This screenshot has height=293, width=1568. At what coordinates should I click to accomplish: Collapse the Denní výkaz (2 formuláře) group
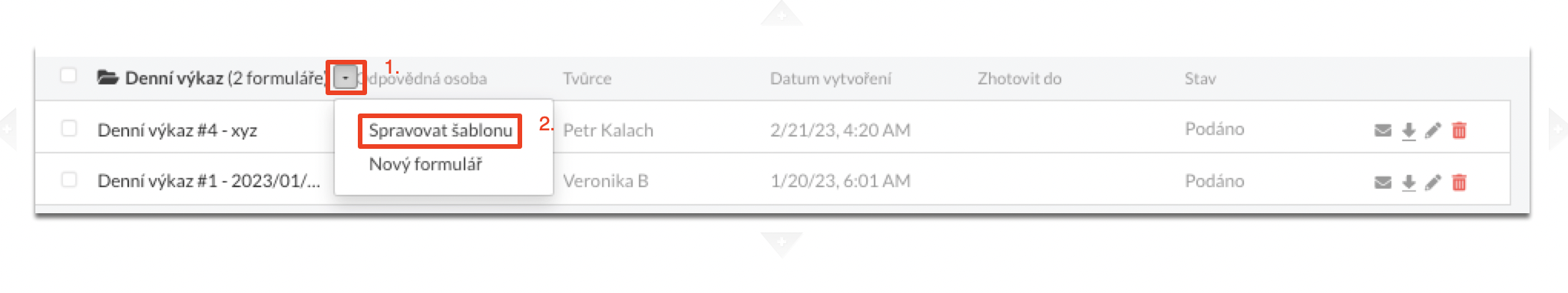point(225,78)
